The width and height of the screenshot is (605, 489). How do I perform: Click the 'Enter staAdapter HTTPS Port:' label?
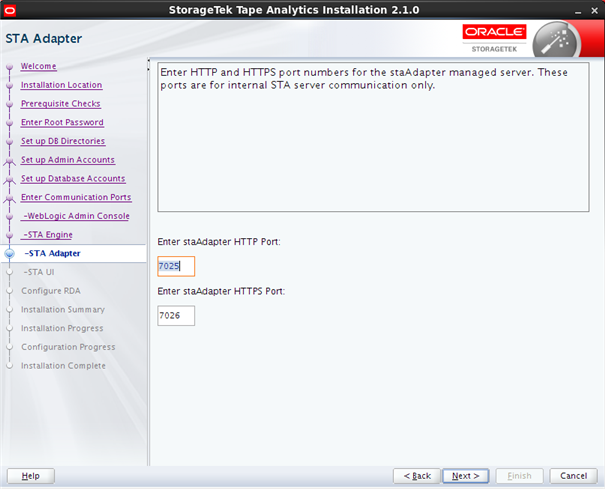[x=221, y=291]
